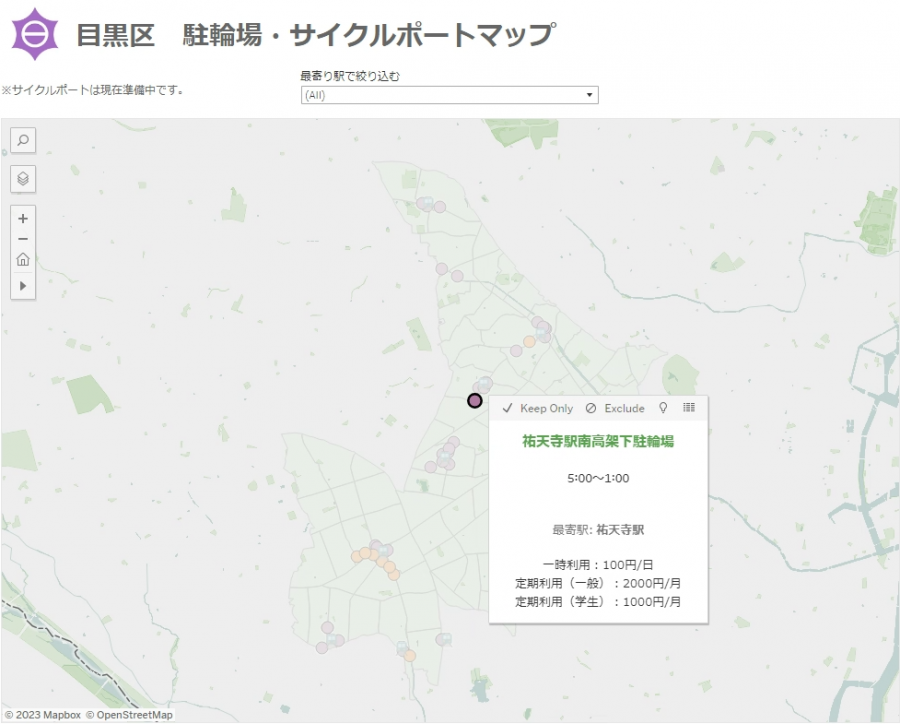Reset map to home view
The height and width of the screenshot is (724, 900).
pyautogui.click(x=23, y=260)
